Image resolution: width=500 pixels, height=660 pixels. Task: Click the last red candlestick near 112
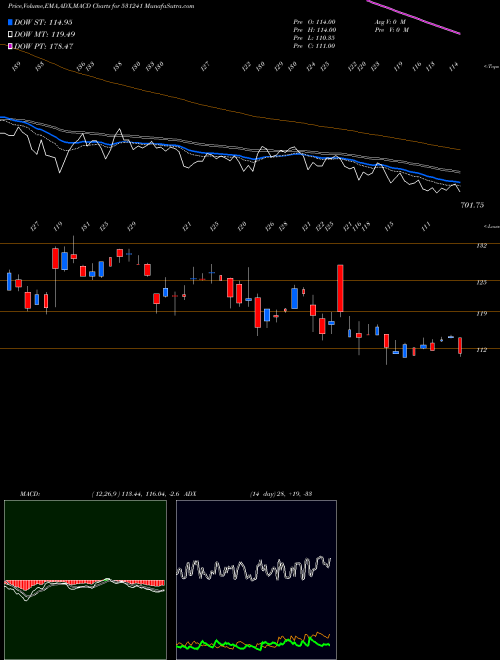pos(460,346)
